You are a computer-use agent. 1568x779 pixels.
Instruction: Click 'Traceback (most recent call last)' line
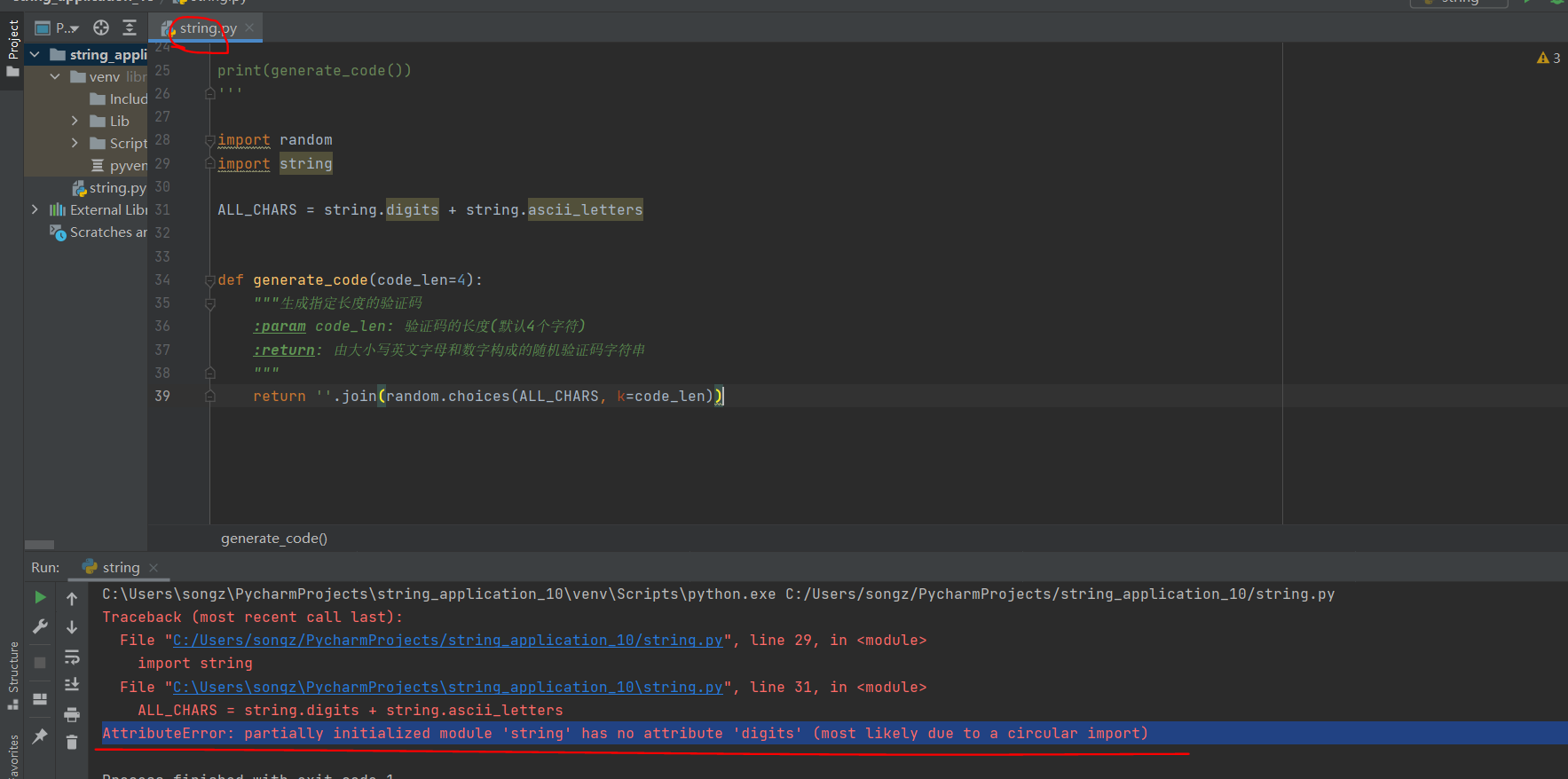(252, 618)
